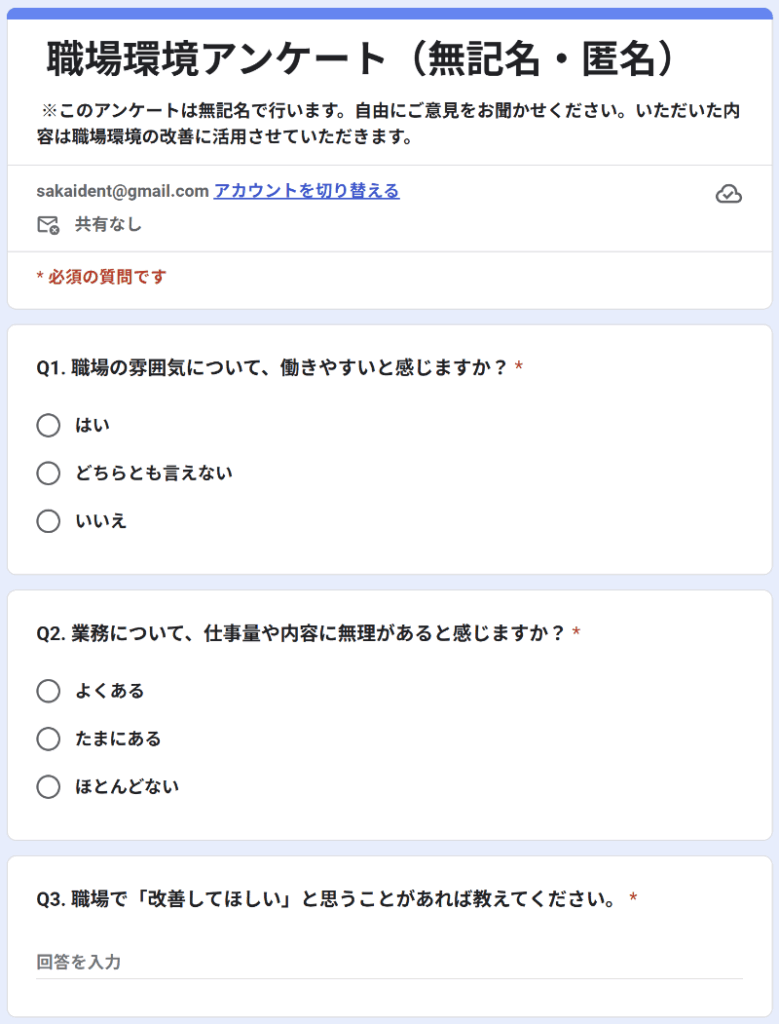Click the envelope not-shared icon
779x1024 pixels.
(x=48, y=225)
